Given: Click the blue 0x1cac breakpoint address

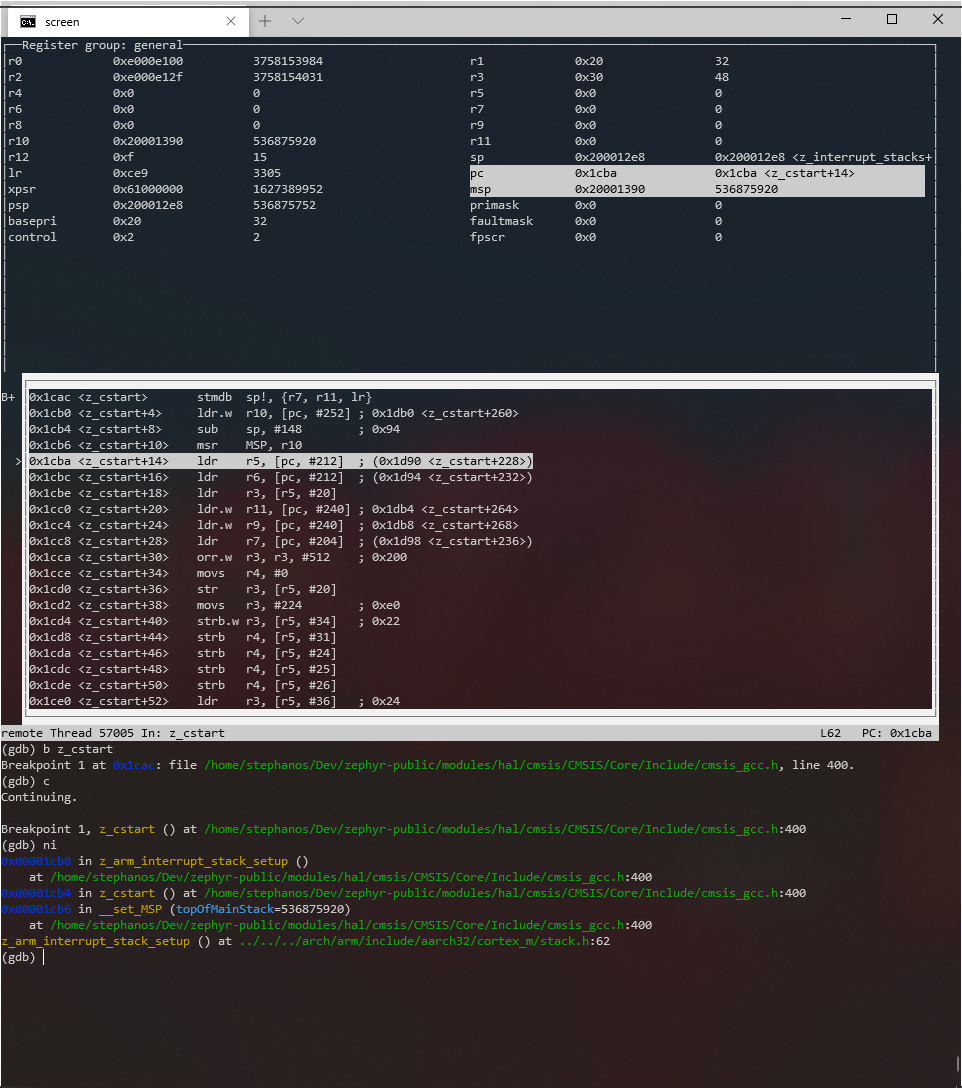Looking at the screenshot, I should pyautogui.click(x=136, y=765).
